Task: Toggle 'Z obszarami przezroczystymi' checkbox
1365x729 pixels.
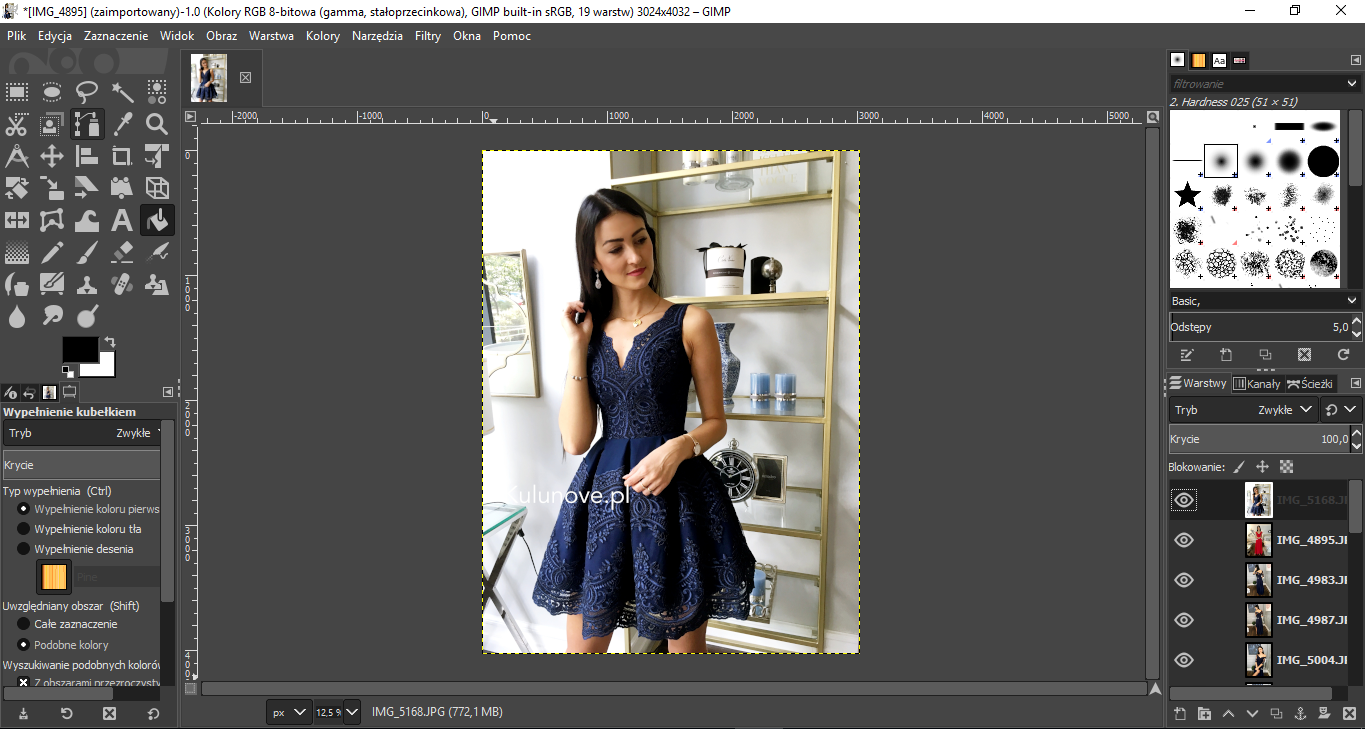Action: 23,683
